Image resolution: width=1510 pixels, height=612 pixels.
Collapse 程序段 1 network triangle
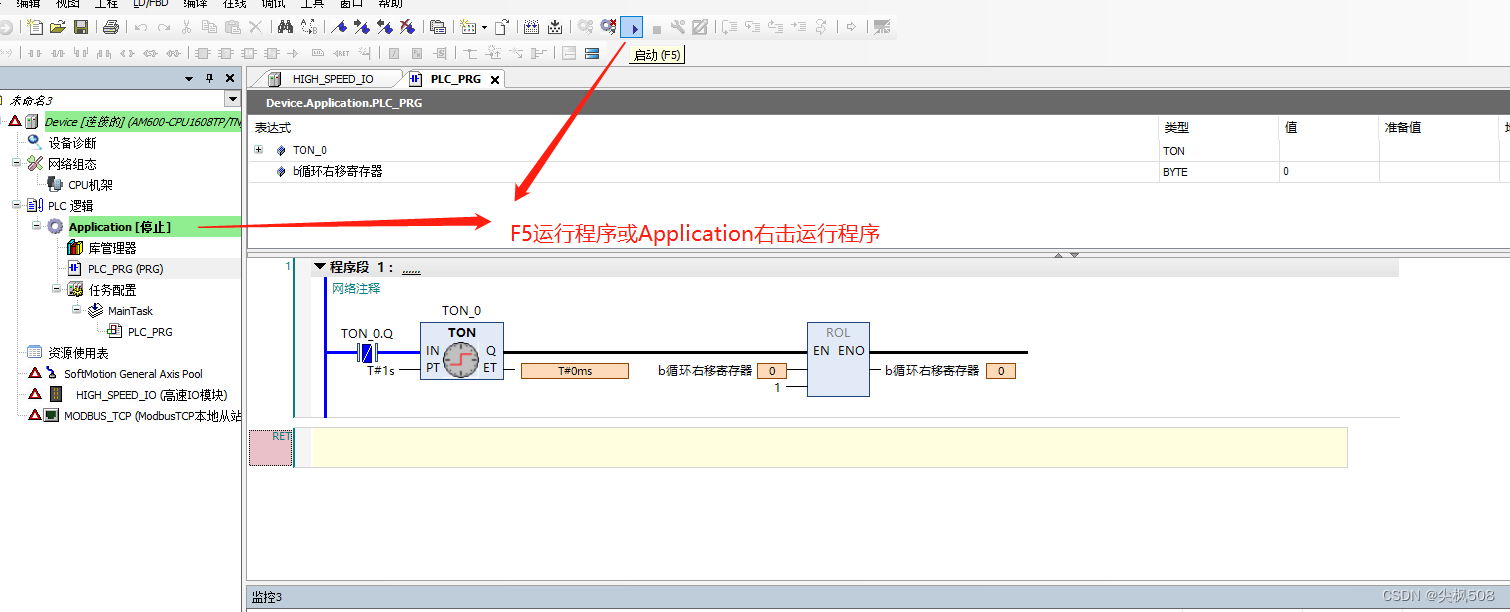coord(320,267)
